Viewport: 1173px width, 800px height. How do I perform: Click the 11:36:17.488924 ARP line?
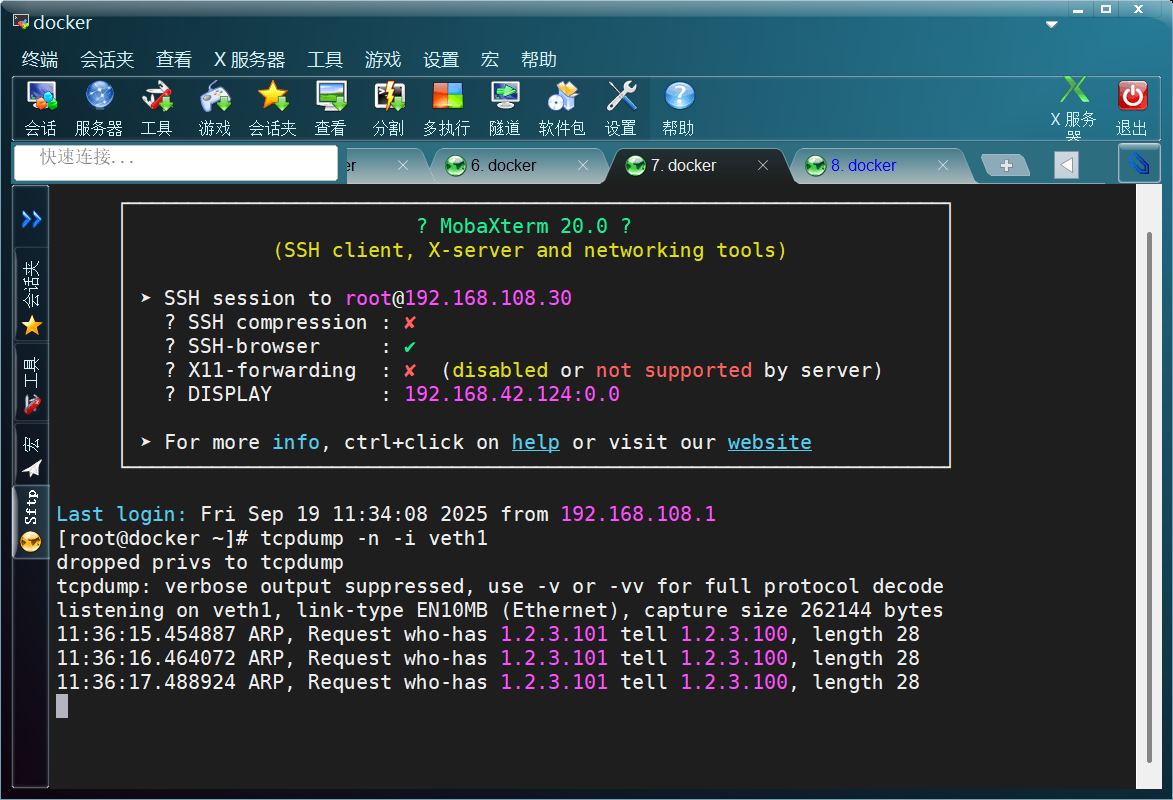[488, 682]
